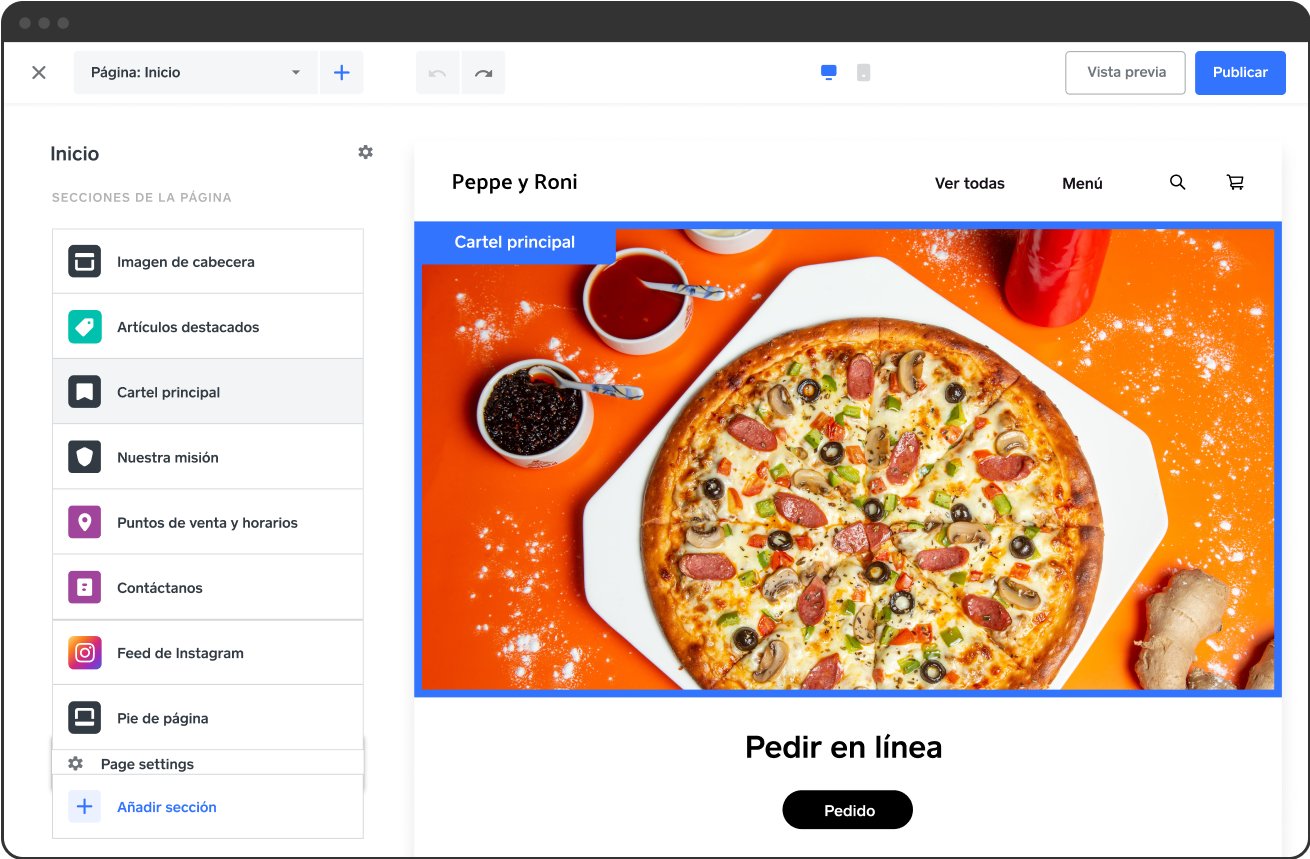Click the undo arrow icon
This screenshot has width=1310, height=859.
437,72
